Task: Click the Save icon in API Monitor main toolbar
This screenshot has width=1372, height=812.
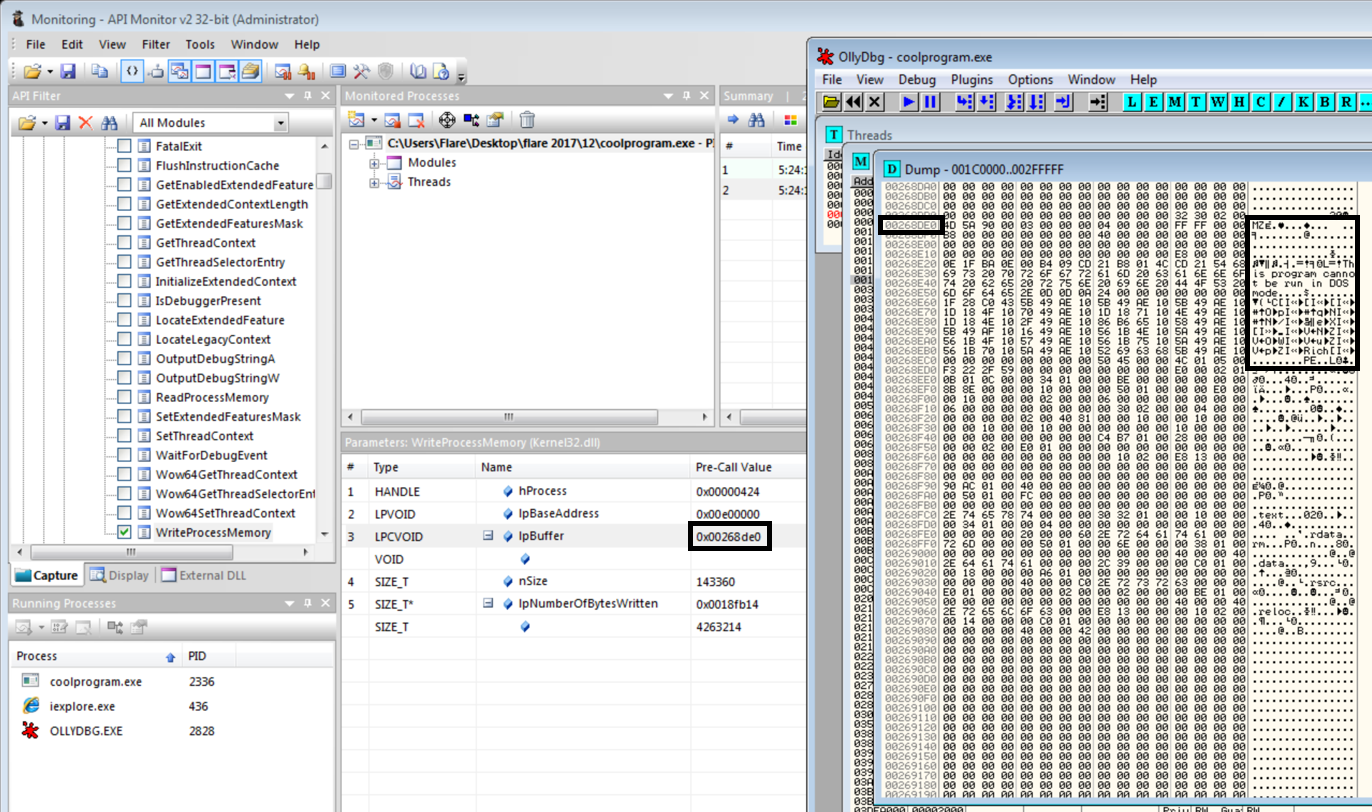Action: coord(68,71)
